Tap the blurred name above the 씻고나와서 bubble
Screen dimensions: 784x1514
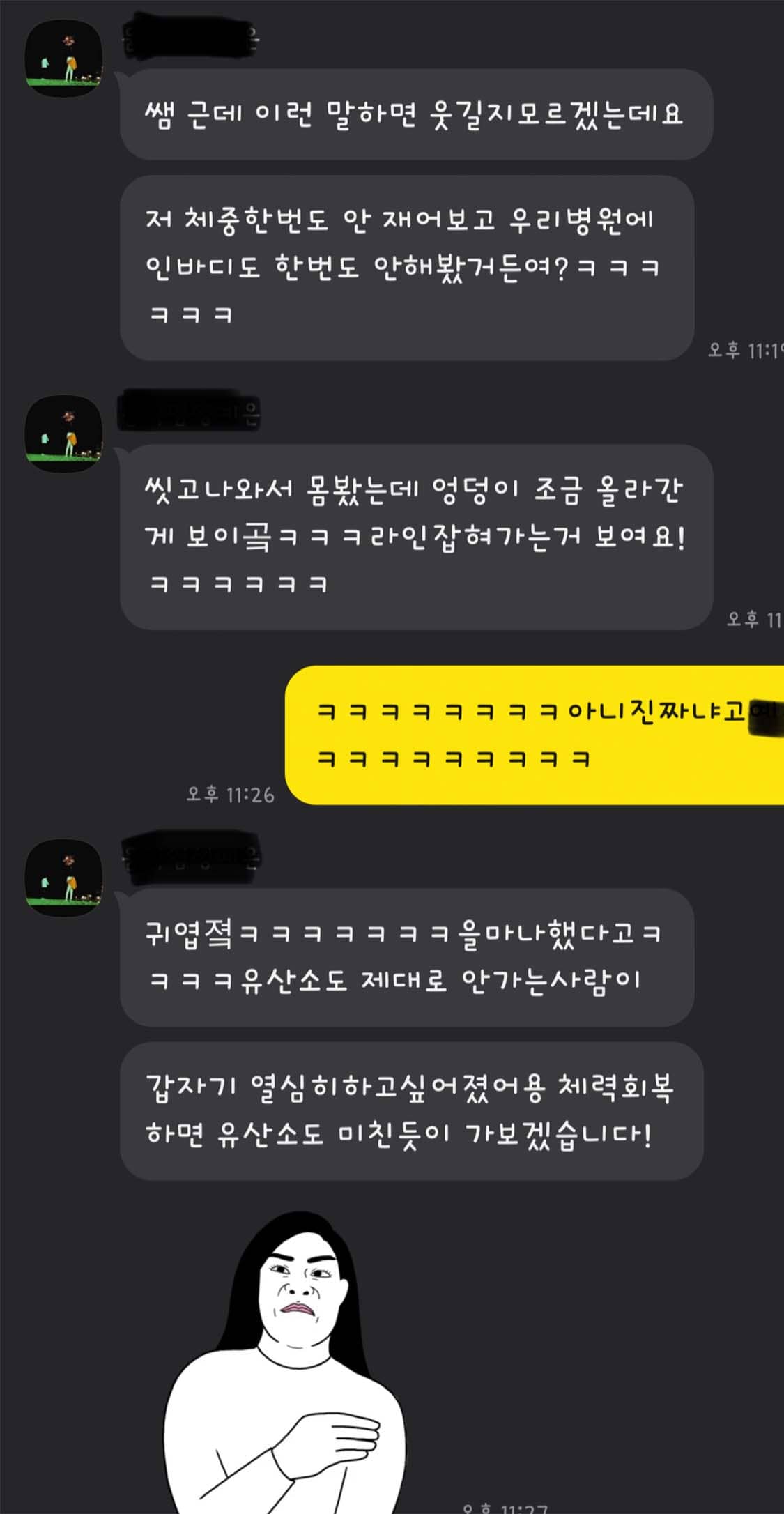(190, 414)
